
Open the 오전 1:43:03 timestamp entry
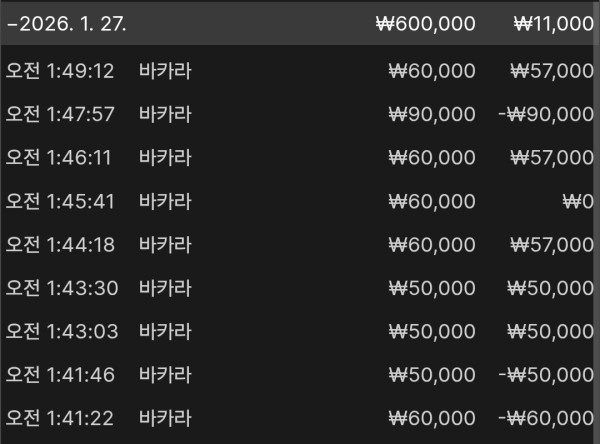60,331
